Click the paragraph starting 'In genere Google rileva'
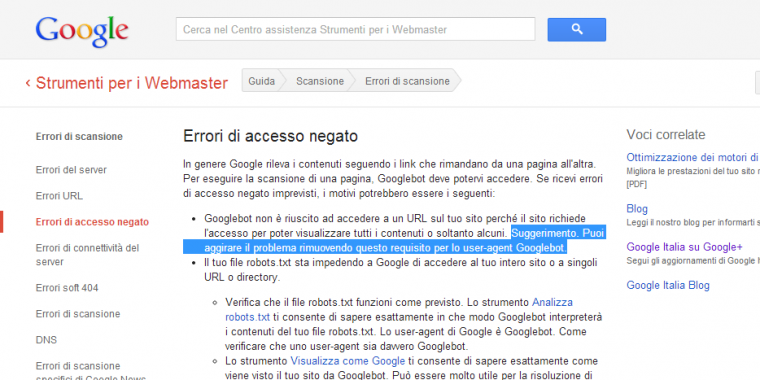 point(393,179)
